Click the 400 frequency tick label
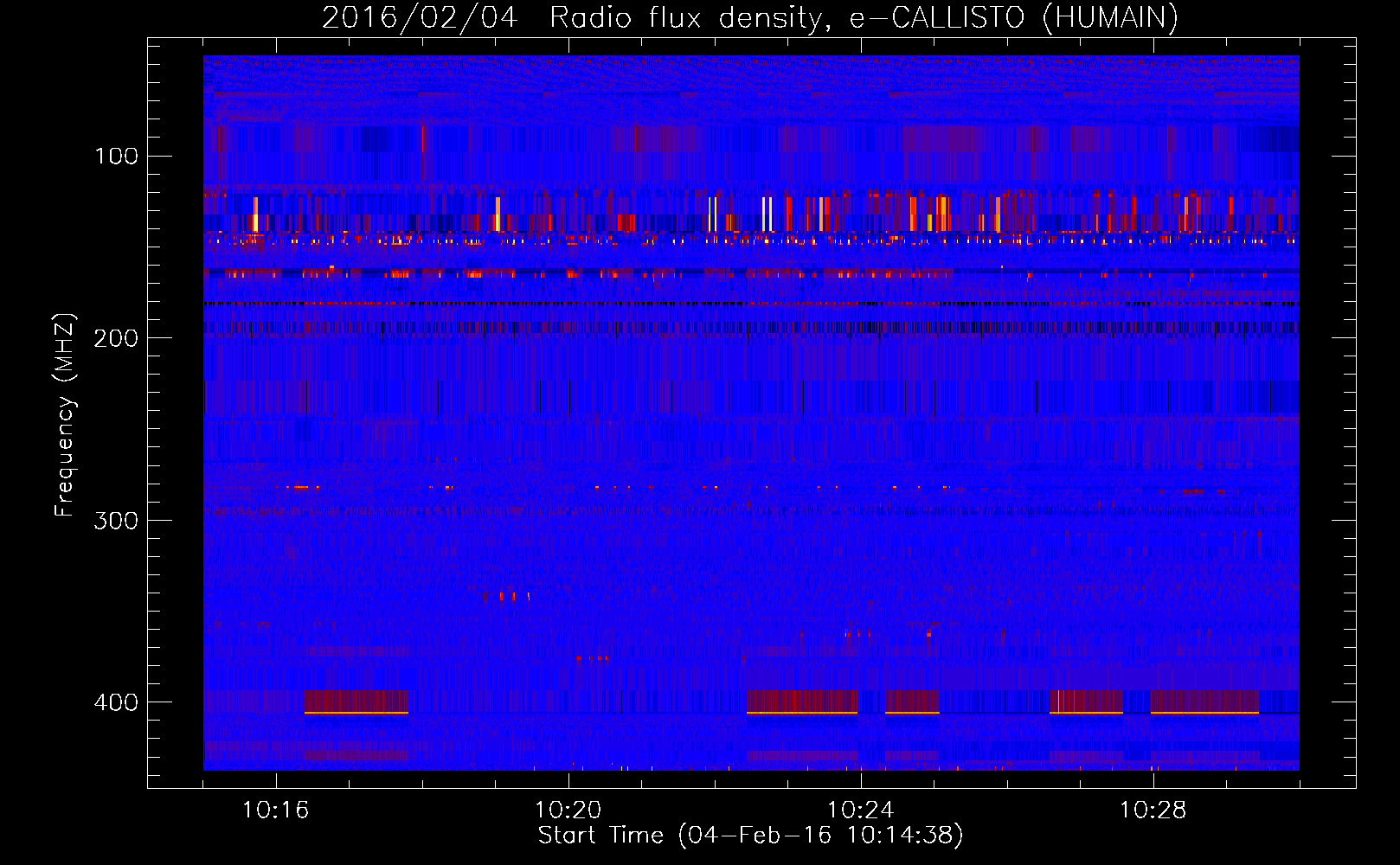Screen dimensions: 1400x865 point(117,702)
